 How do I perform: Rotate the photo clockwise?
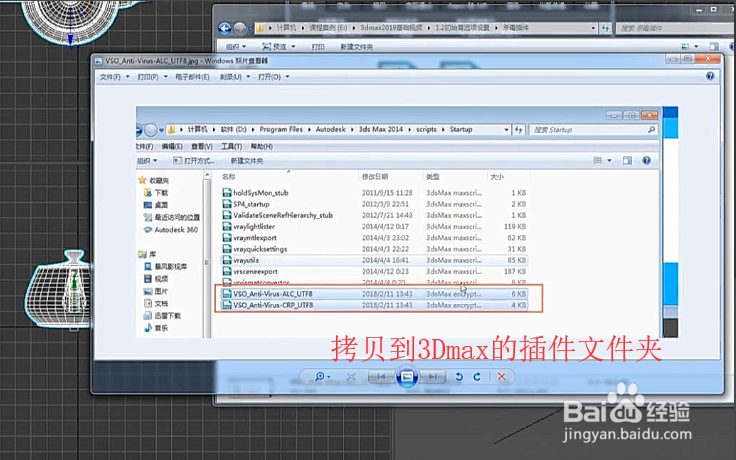coord(477,376)
